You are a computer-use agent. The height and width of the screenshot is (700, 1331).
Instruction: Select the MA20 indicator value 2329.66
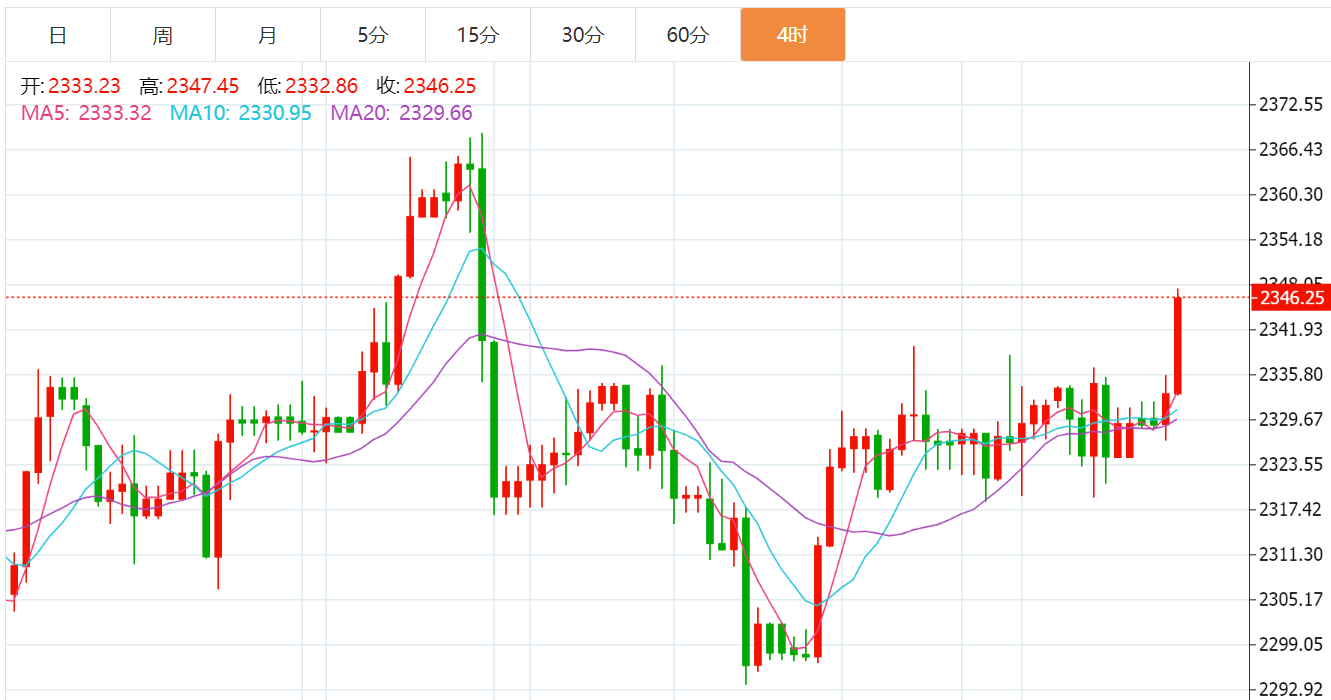pyautogui.click(x=436, y=113)
